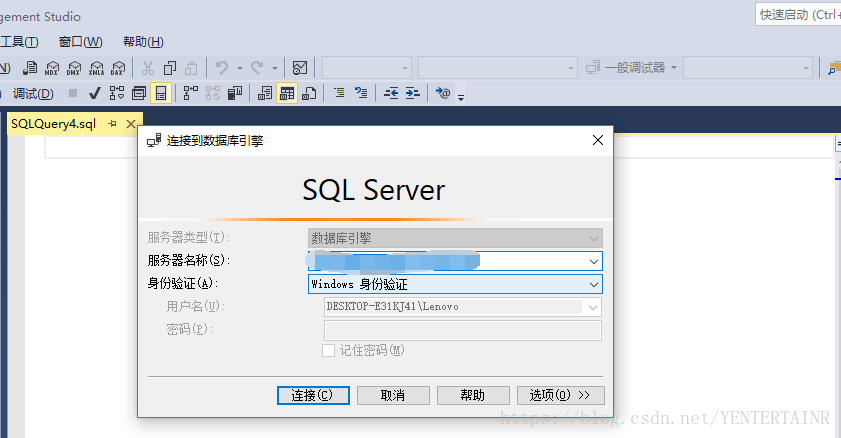
Task: Expand the 服务器类型 dropdown
Action: [593, 239]
